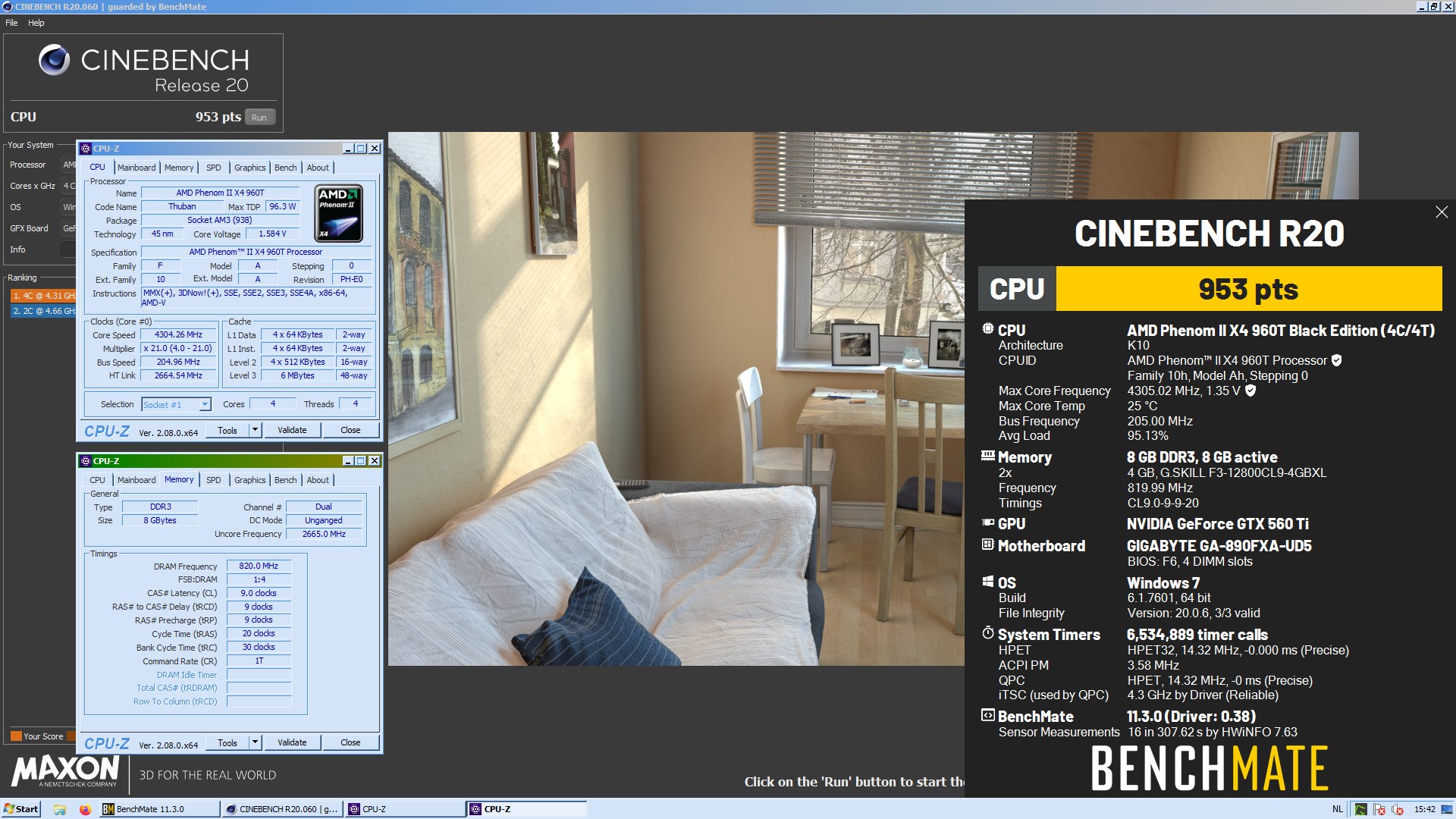1456x819 pixels.
Task: Click Close button in upper CPU-Z window
Action: pyautogui.click(x=350, y=430)
